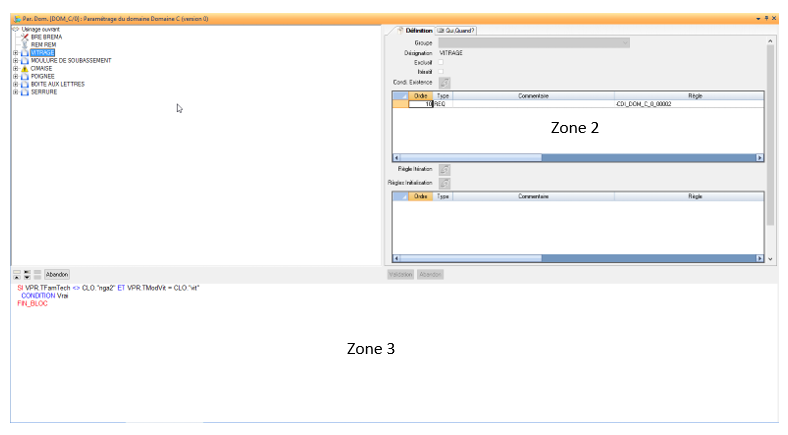Click the BRE BREMA item icon
Screen dimensions: 788x435
(x=24, y=37)
